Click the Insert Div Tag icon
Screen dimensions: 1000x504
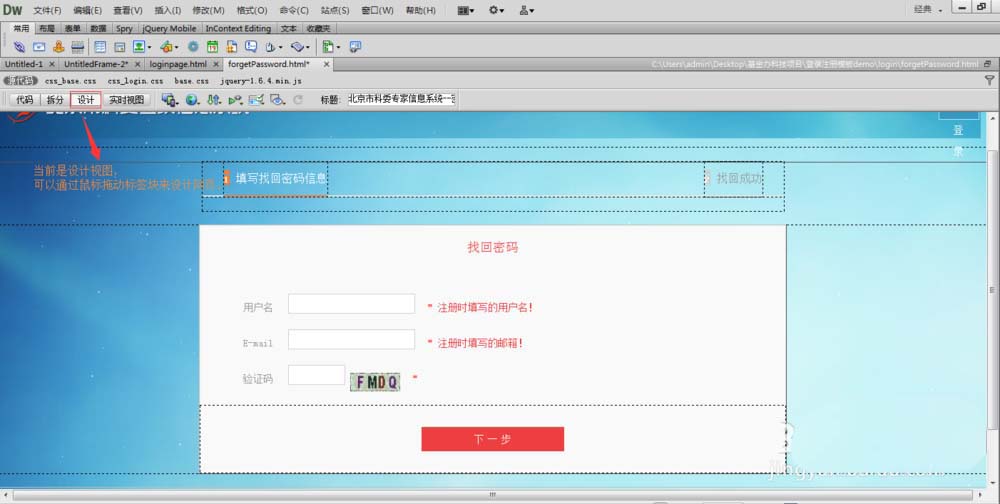(x=119, y=47)
